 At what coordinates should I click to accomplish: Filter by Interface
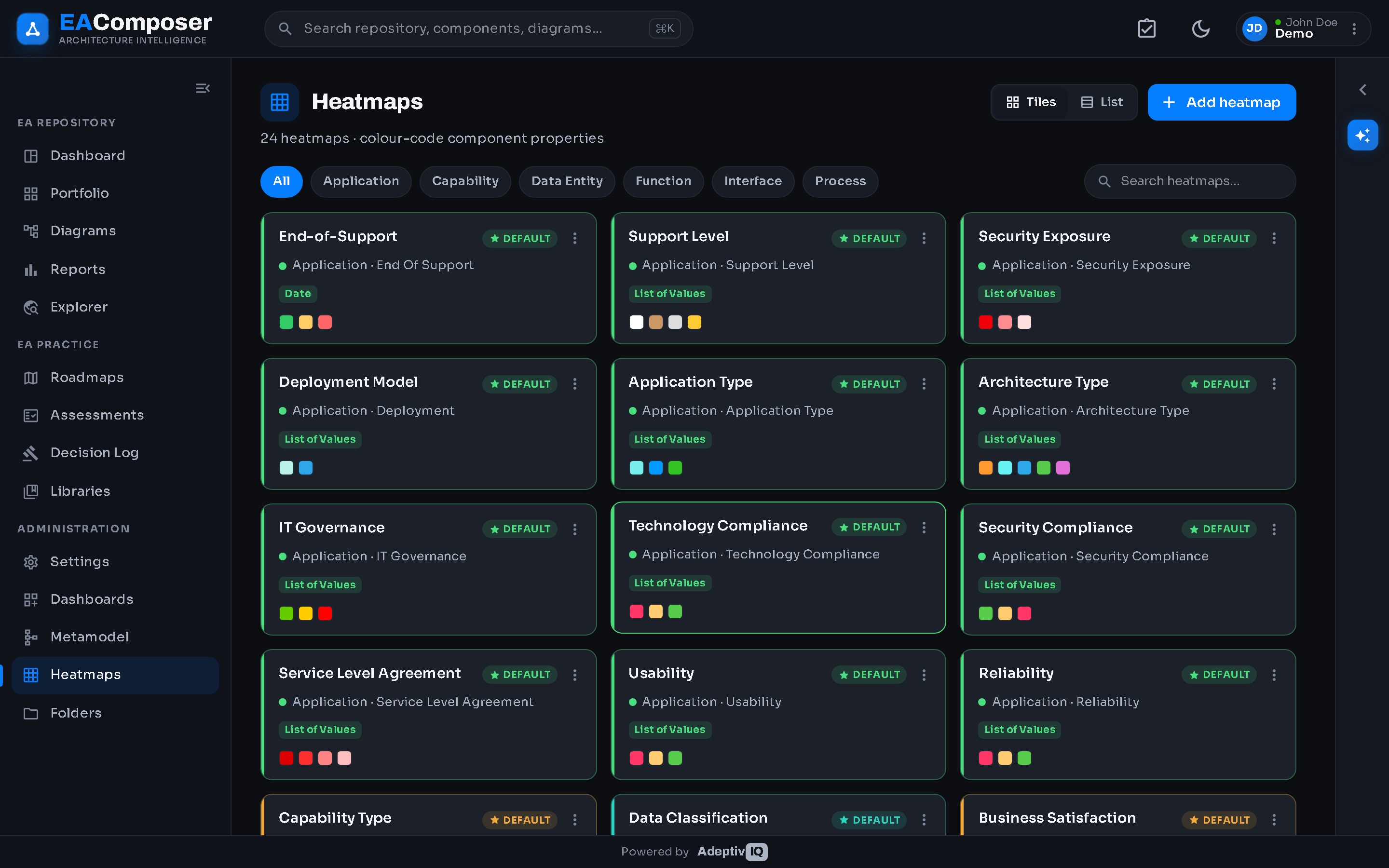pyautogui.click(x=752, y=181)
